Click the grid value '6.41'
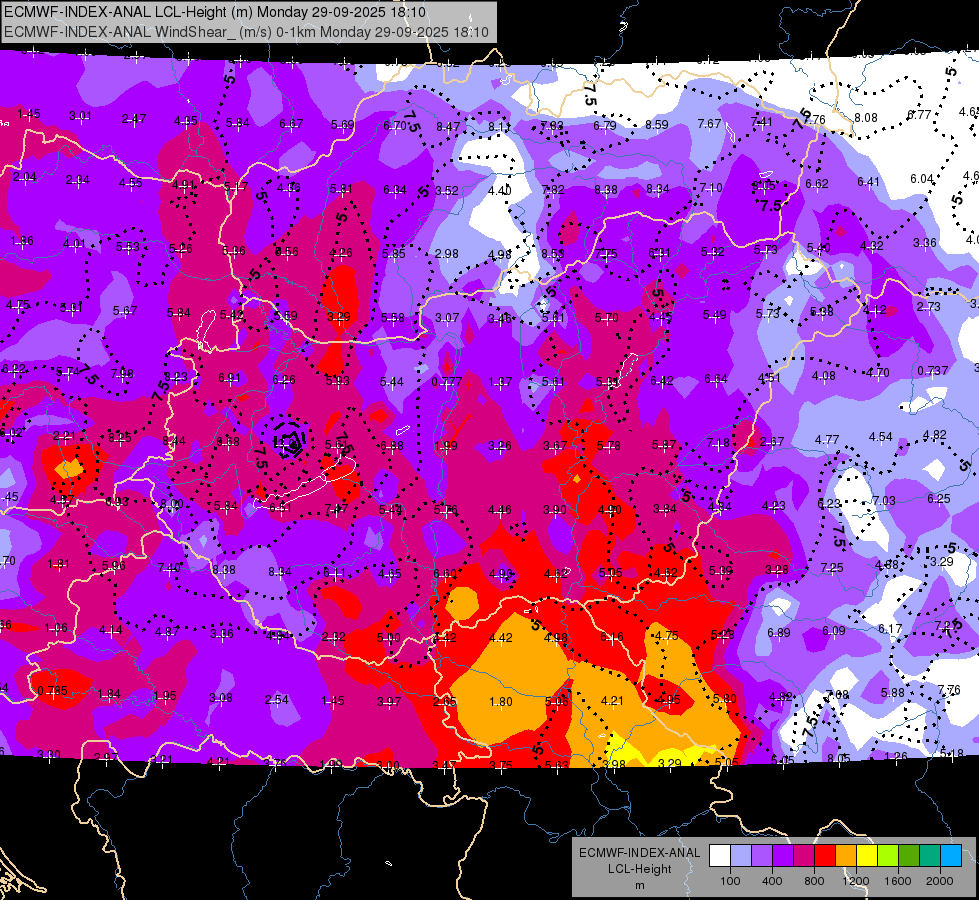The height and width of the screenshot is (900, 979). (868, 182)
